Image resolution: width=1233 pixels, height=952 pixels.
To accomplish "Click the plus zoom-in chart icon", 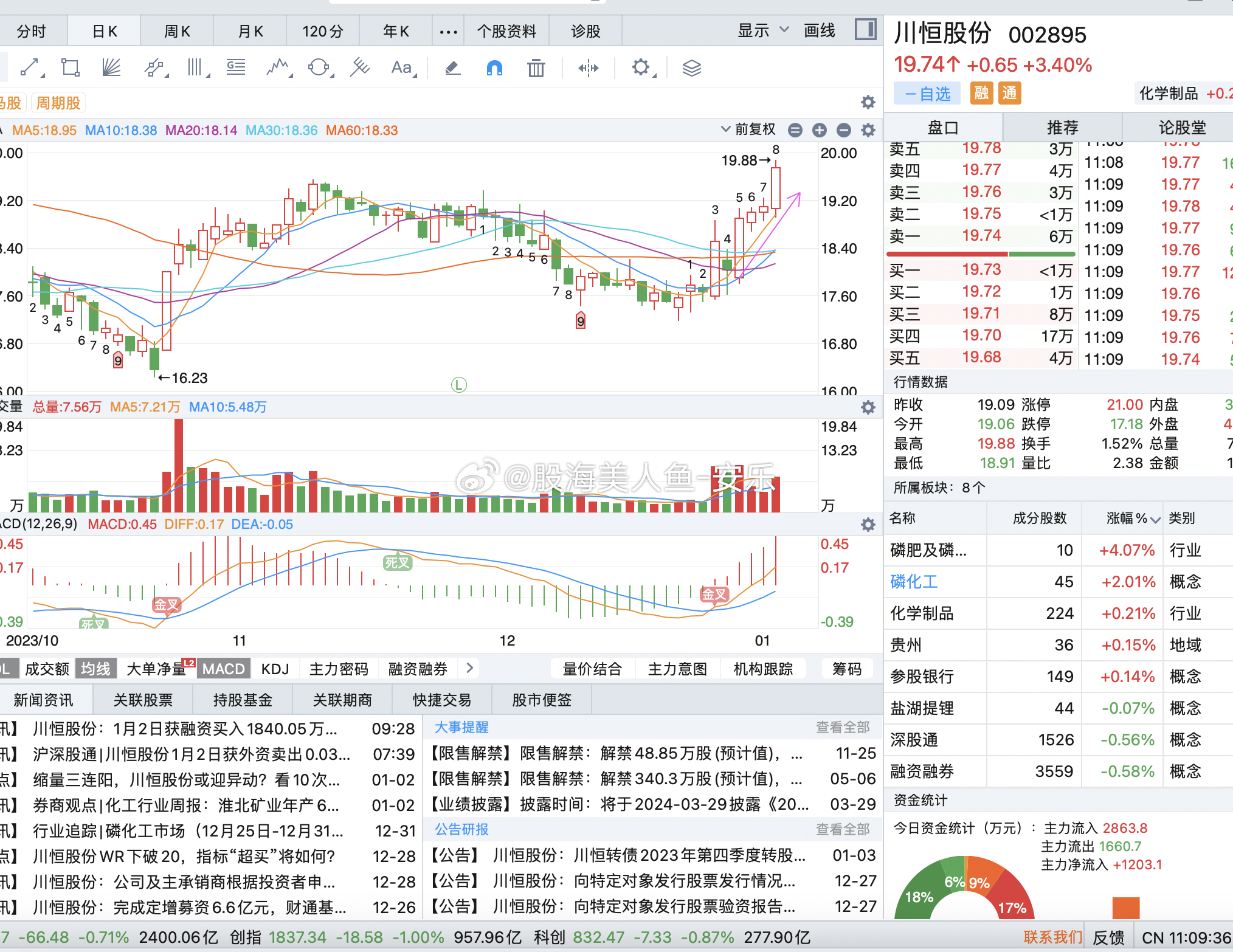I will pyautogui.click(x=819, y=130).
